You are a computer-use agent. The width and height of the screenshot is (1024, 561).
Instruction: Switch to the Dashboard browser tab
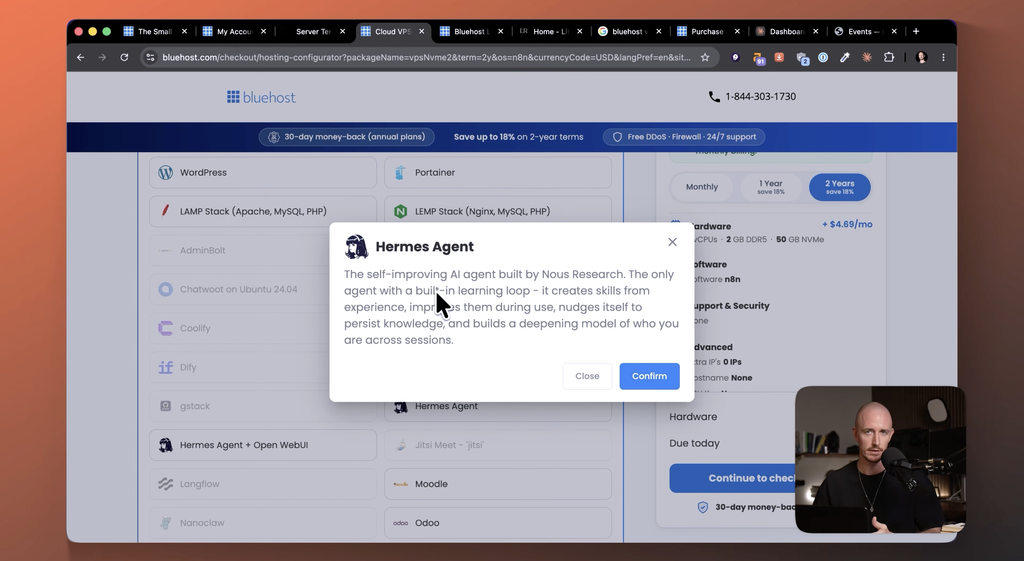786,31
